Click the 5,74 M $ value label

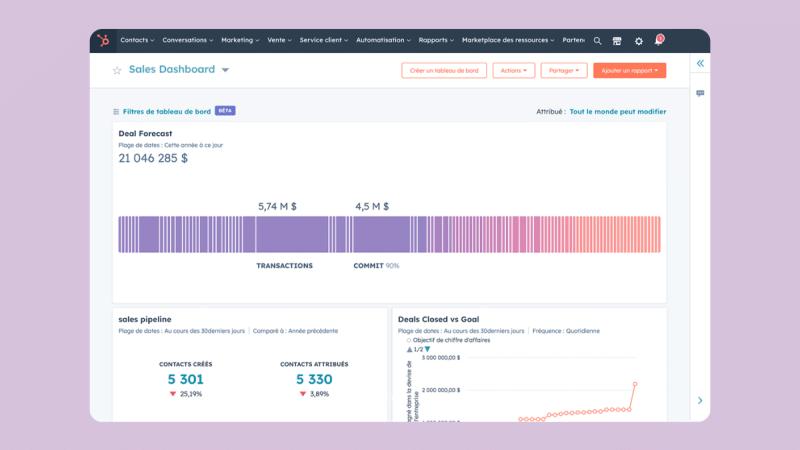[x=277, y=207]
